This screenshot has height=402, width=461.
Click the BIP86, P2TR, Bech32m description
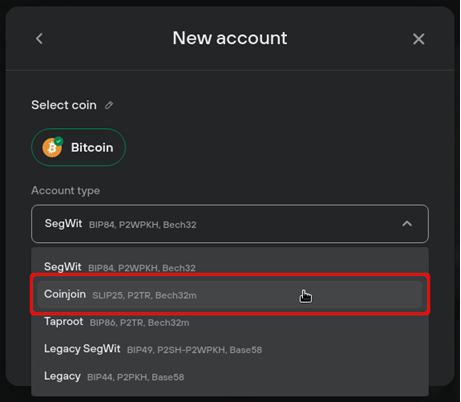(x=139, y=323)
